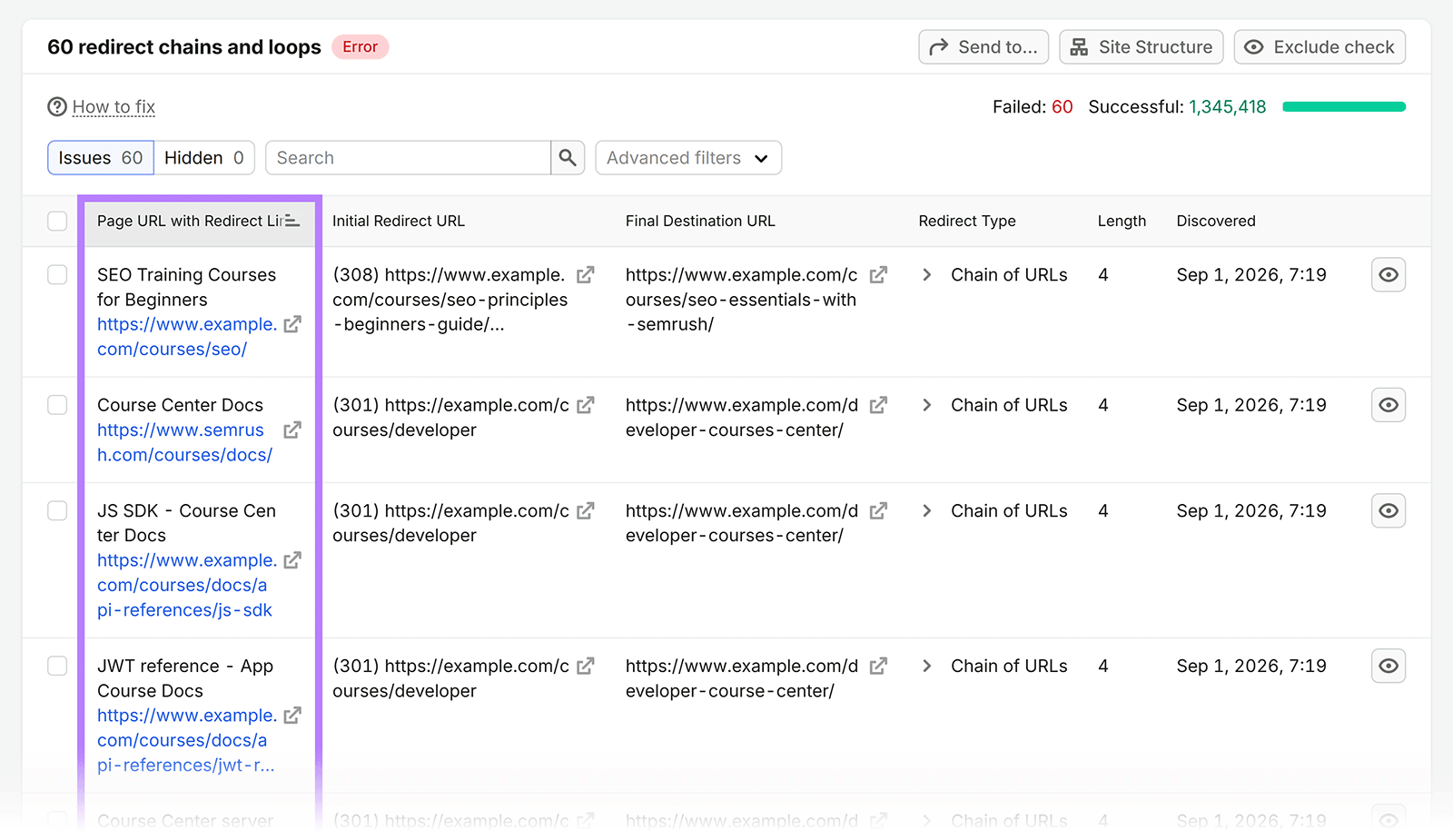Open Site Structure view
The width and height of the screenshot is (1453, 840).
point(1142,47)
